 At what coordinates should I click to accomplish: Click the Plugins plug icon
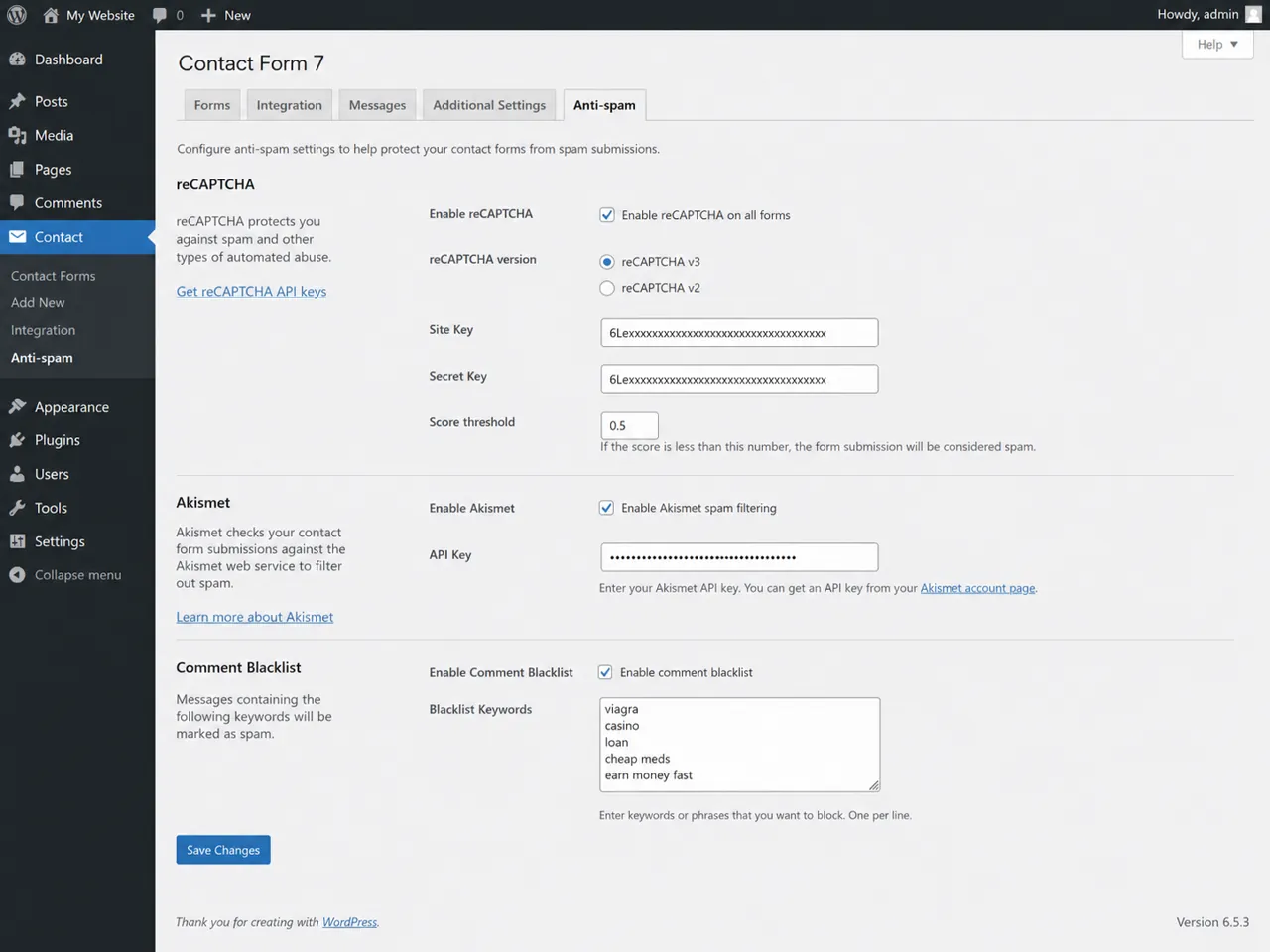click(17, 440)
